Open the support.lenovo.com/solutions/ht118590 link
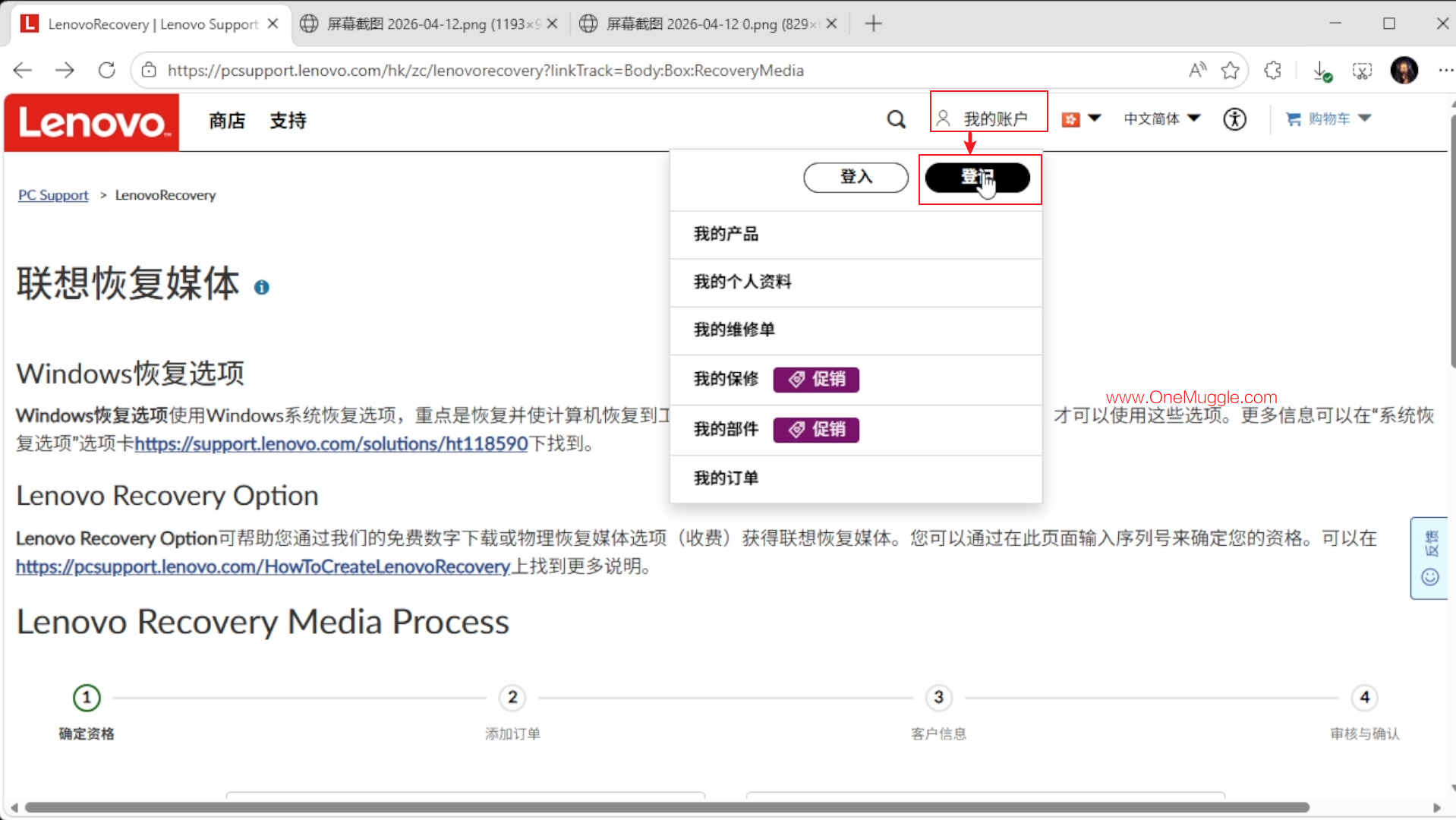 coord(331,443)
